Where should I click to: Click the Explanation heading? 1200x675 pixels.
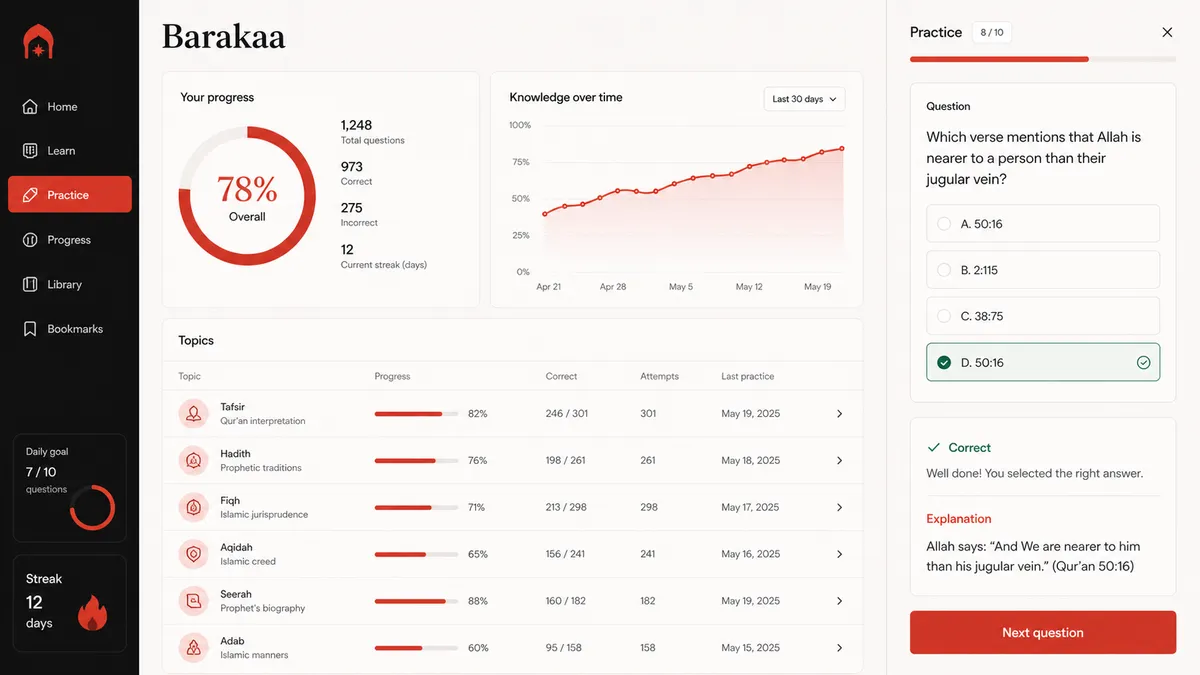[x=959, y=519]
